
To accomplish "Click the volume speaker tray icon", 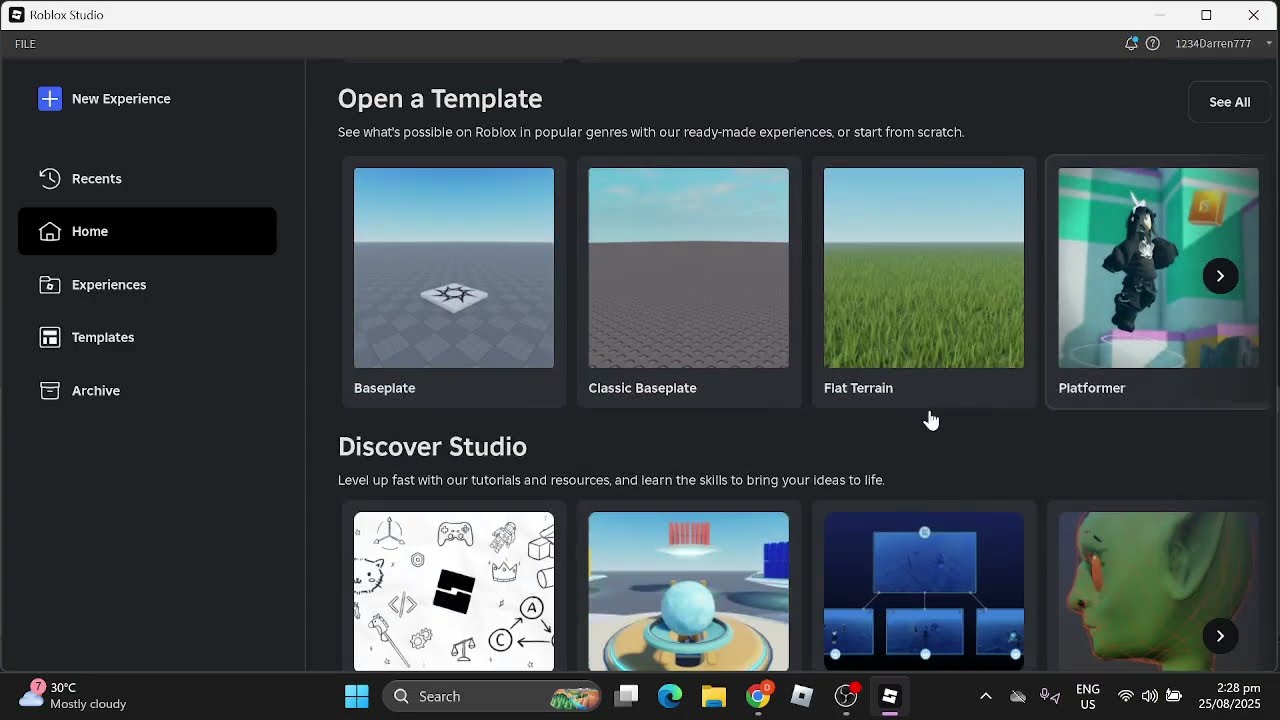I will (1150, 696).
